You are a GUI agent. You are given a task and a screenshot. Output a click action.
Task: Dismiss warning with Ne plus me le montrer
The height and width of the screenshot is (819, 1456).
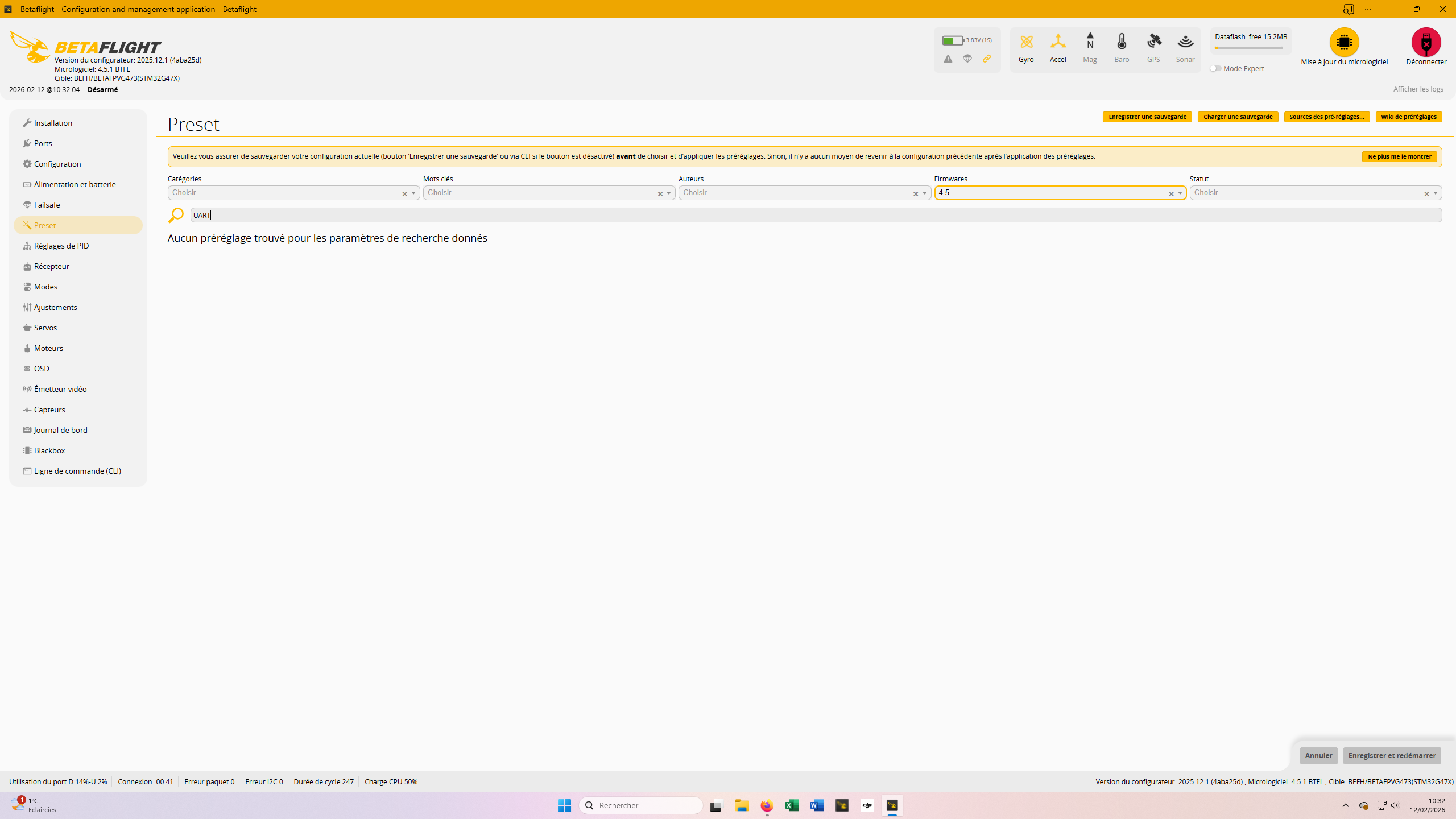click(x=1399, y=156)
